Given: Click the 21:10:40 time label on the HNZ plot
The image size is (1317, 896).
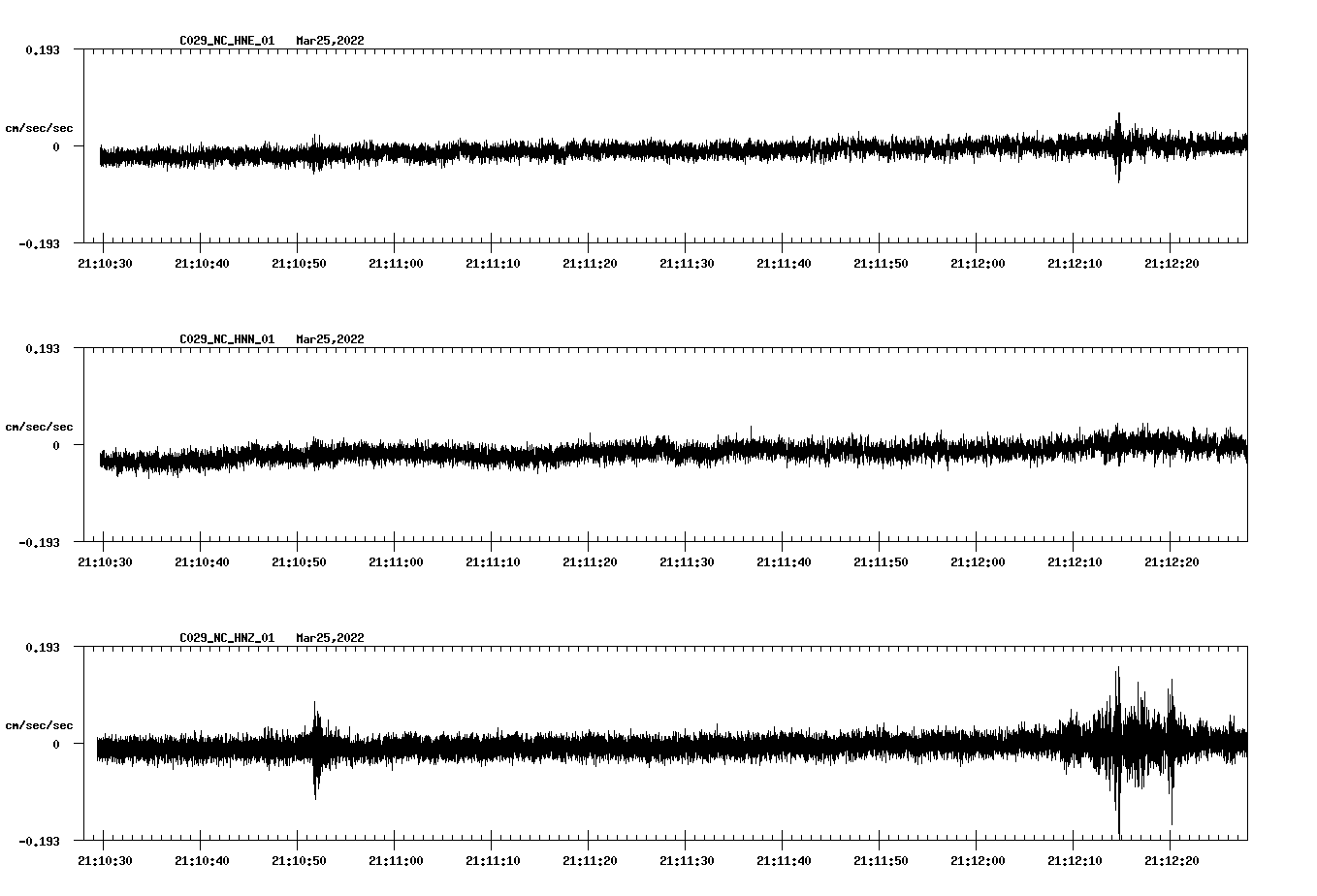Looking at the screenshot, I should pyautogui.click(x=202, y=861).
